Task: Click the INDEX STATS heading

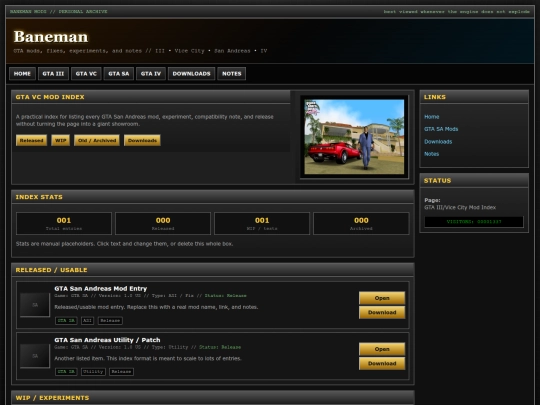Action: pos(39,197)
